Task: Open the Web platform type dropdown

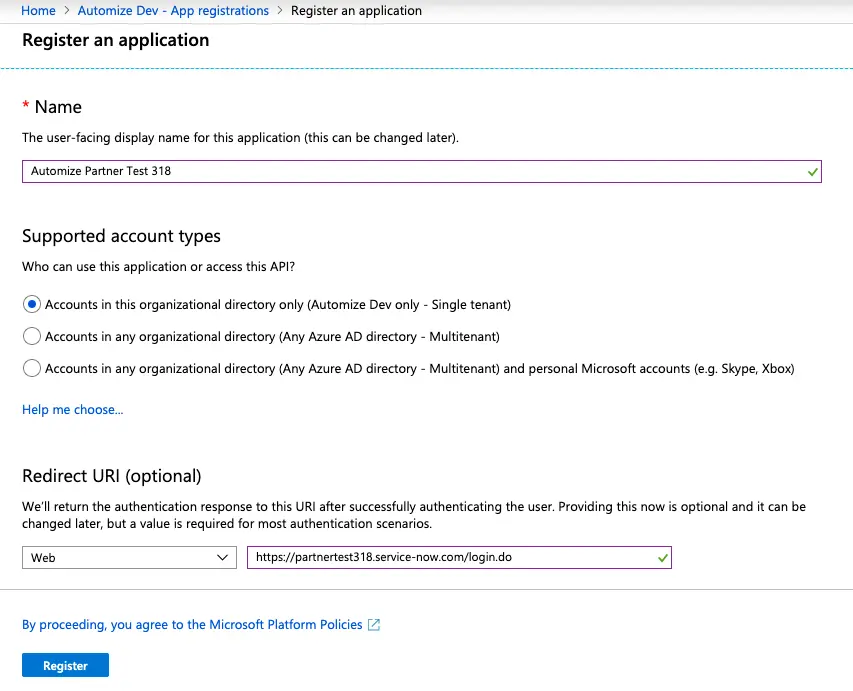Action: pos(128,557)
